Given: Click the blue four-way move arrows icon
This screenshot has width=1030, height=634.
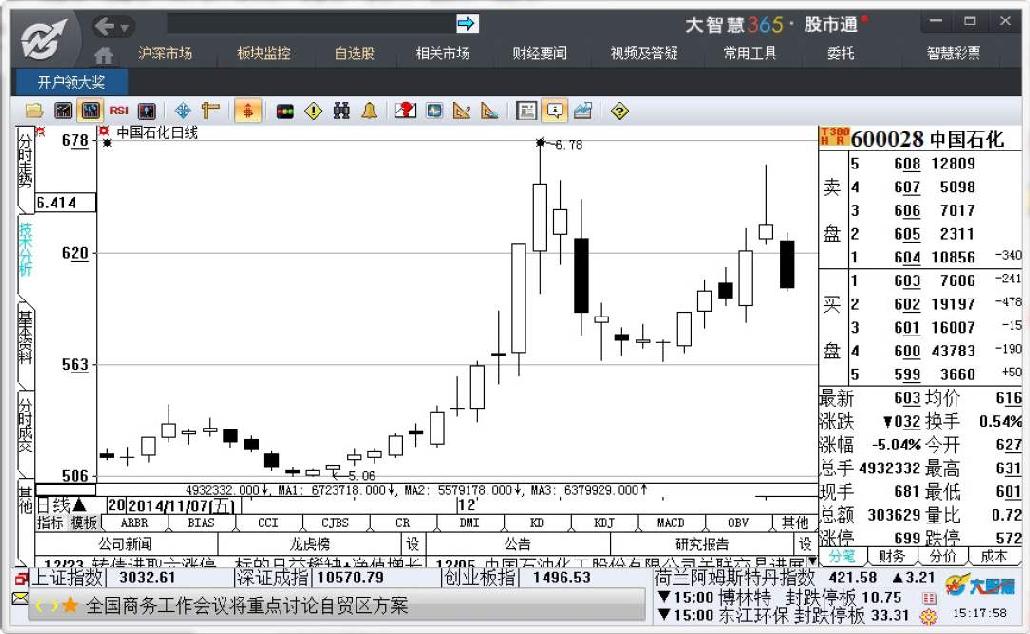Looking at the screenshot, I should point(183,111).
